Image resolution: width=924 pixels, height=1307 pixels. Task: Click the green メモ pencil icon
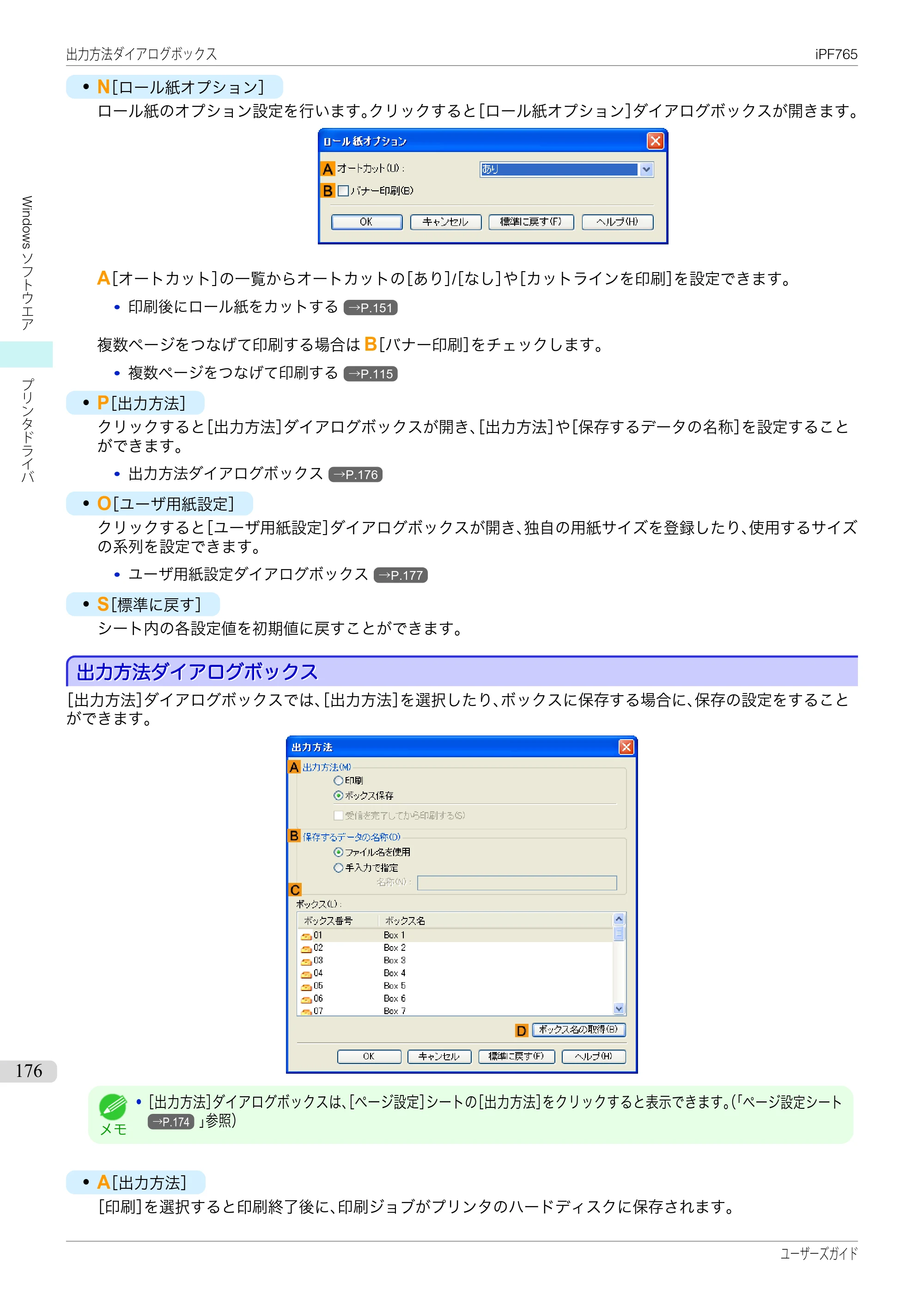coord(113,1107)
